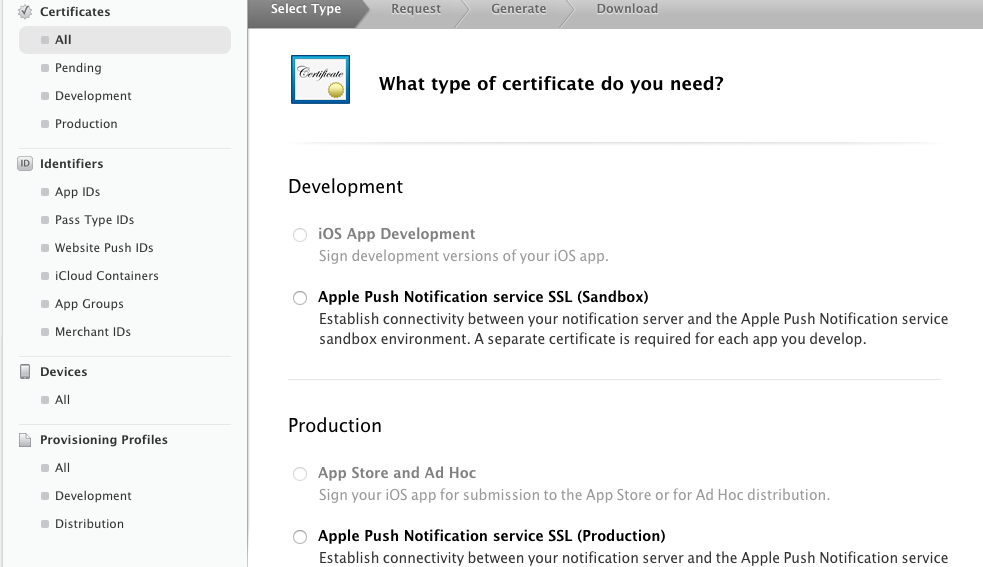Open Development under Certificates
The height and width of the screenshot is (567, 983).
pos(93,96)
